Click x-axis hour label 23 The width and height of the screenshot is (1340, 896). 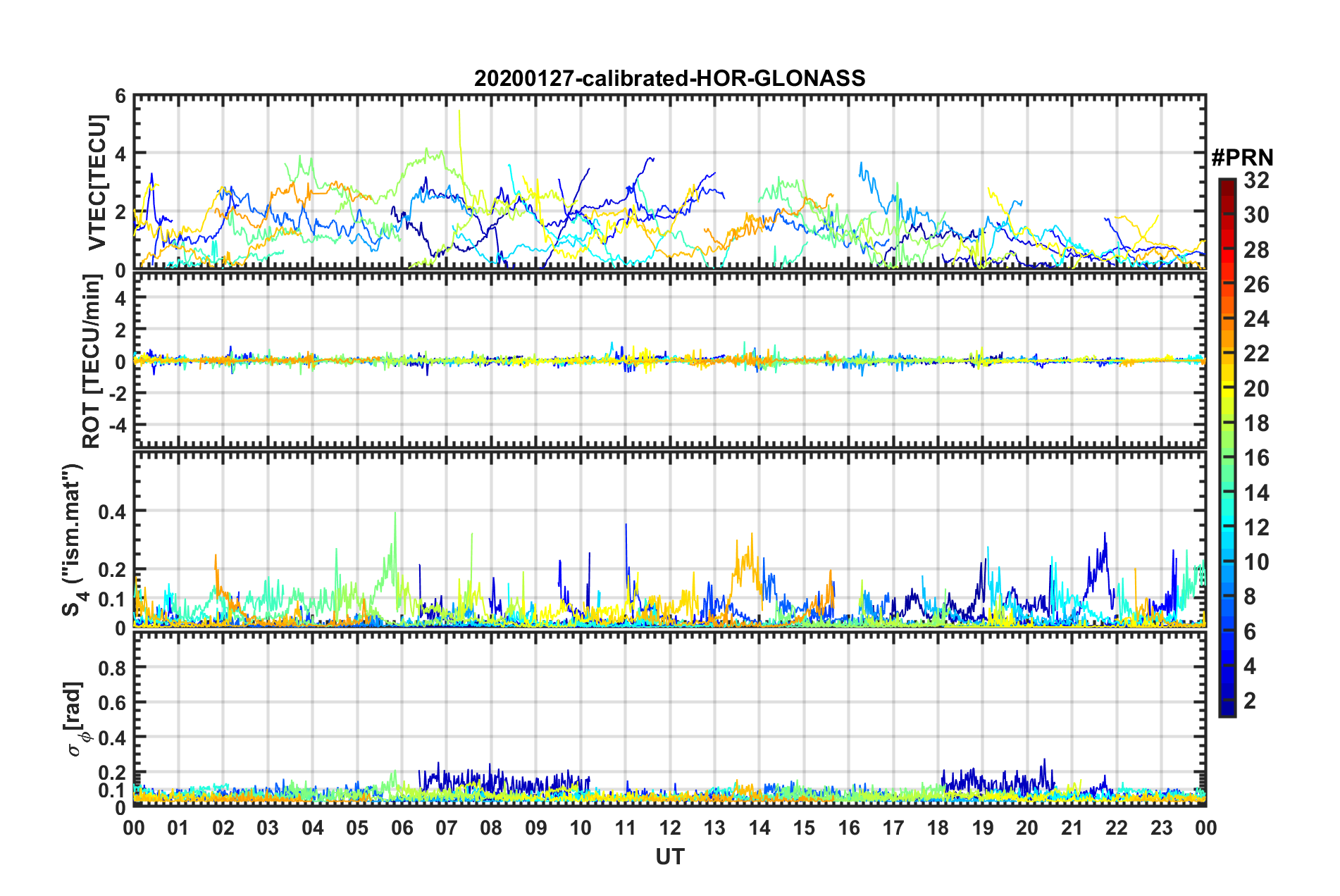pos(1162,828)
